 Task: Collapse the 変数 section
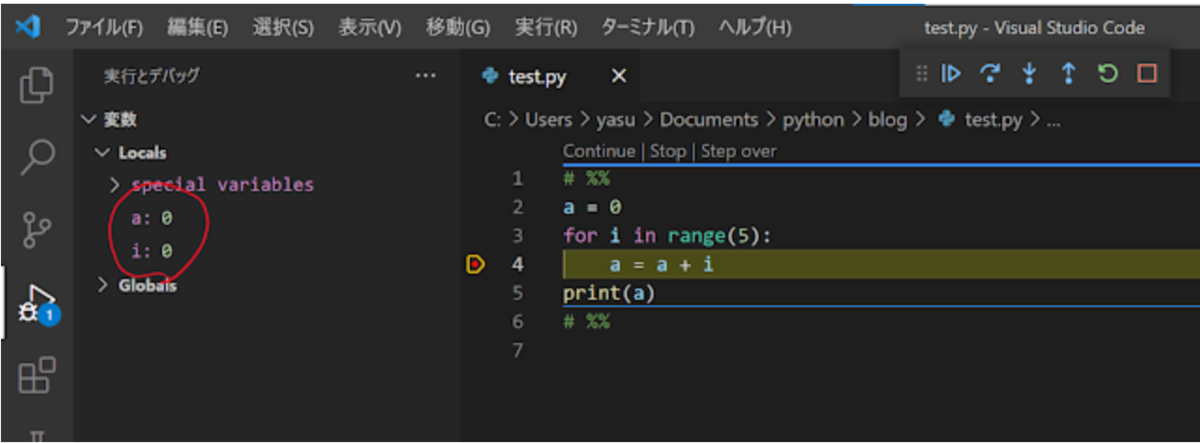(91, 120)
